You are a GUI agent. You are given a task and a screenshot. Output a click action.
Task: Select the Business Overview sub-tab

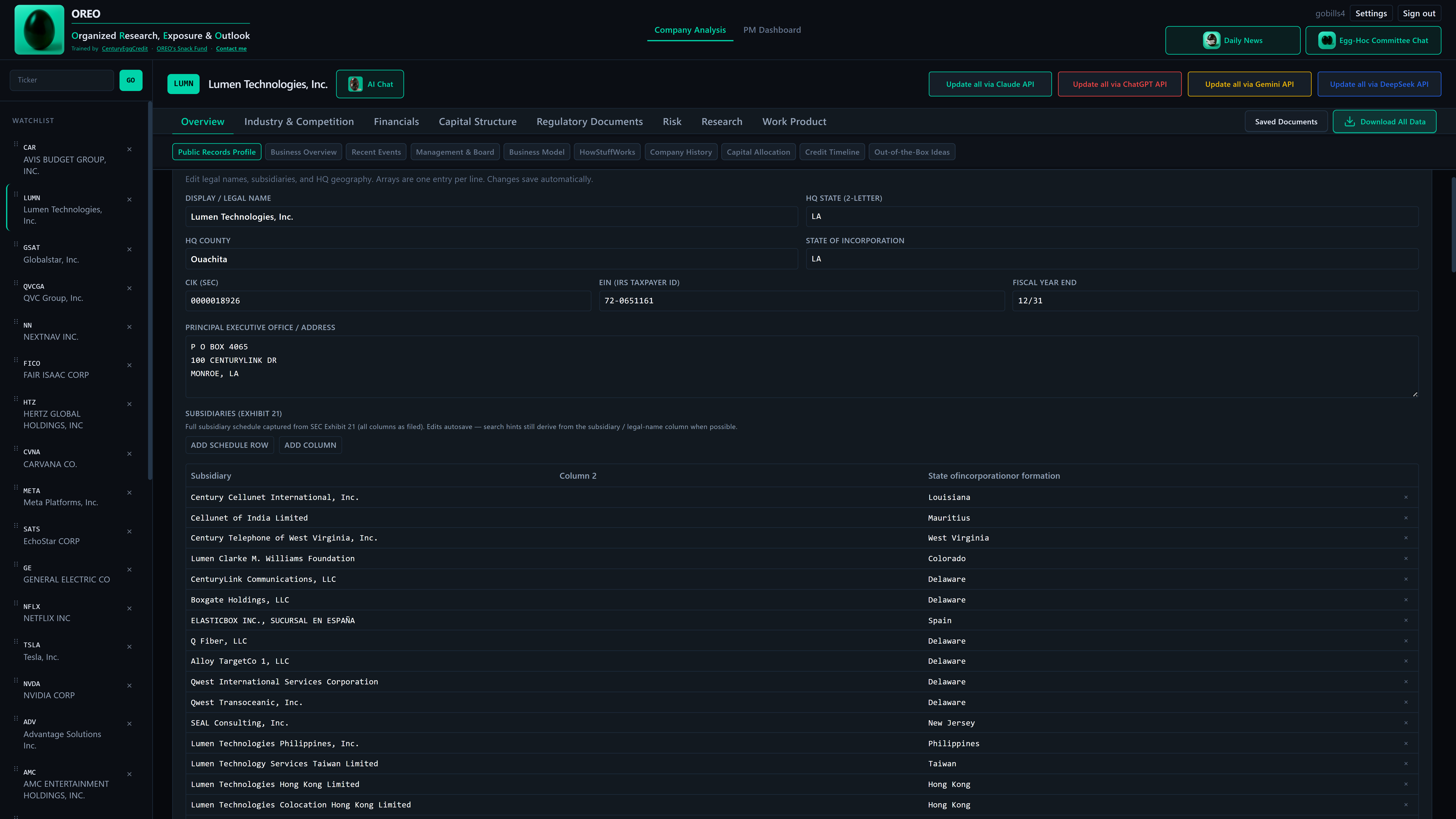click(x=304, y=152)
